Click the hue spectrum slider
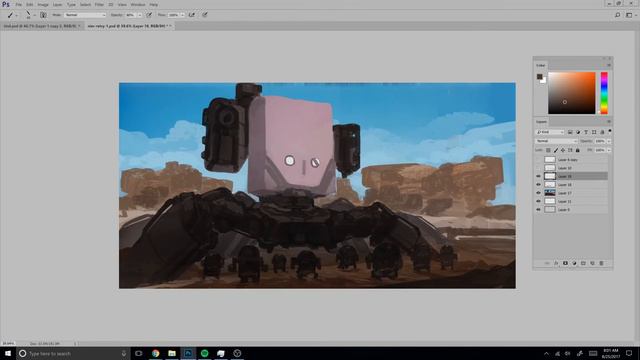Viewport: 640px width, 360px height. tap(604, 93)
